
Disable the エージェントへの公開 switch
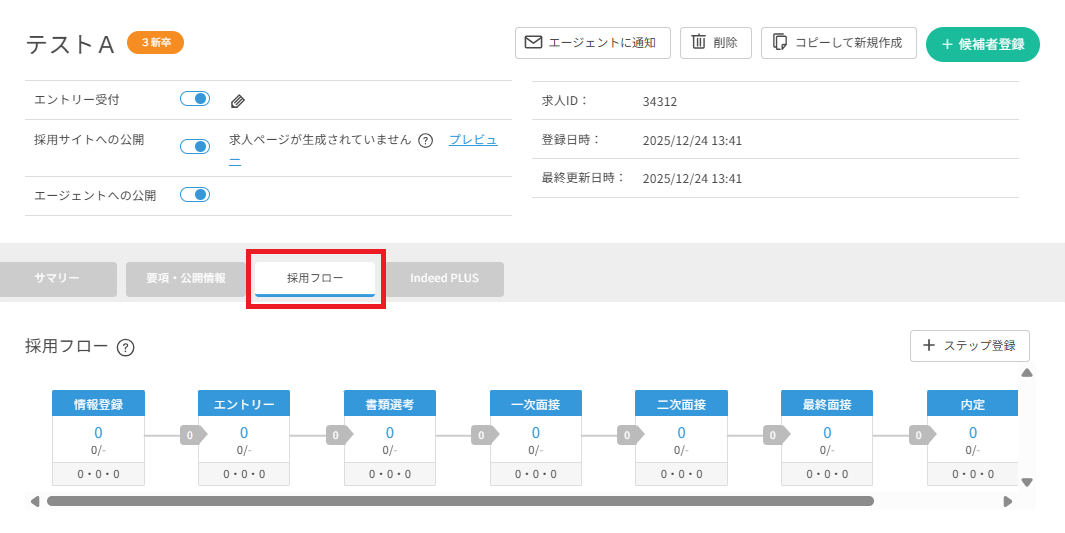tap(195, 195)
